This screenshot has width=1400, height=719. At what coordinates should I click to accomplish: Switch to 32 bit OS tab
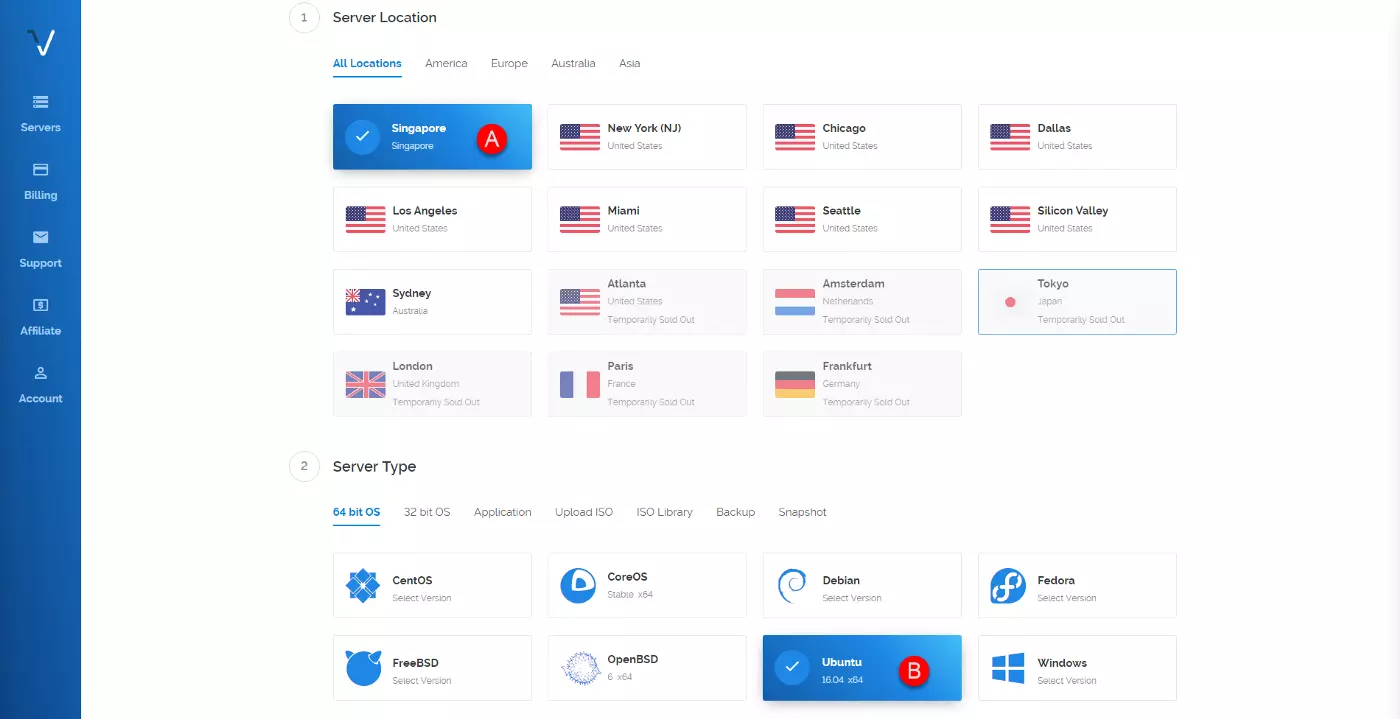coord(427,512)
